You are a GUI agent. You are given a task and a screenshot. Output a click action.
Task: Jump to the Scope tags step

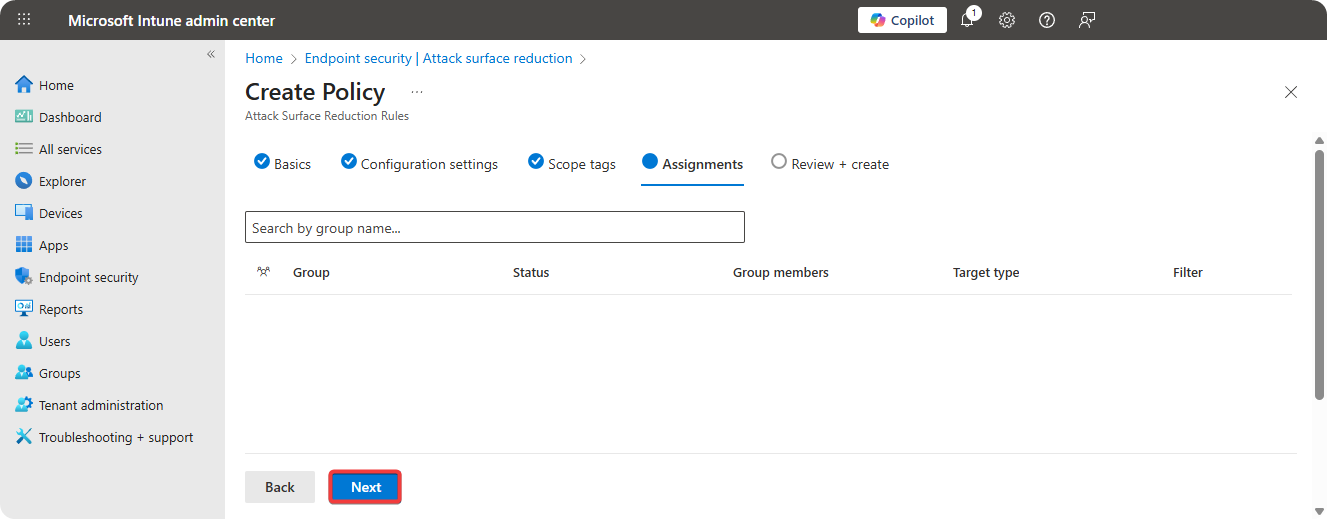point(572,164)
